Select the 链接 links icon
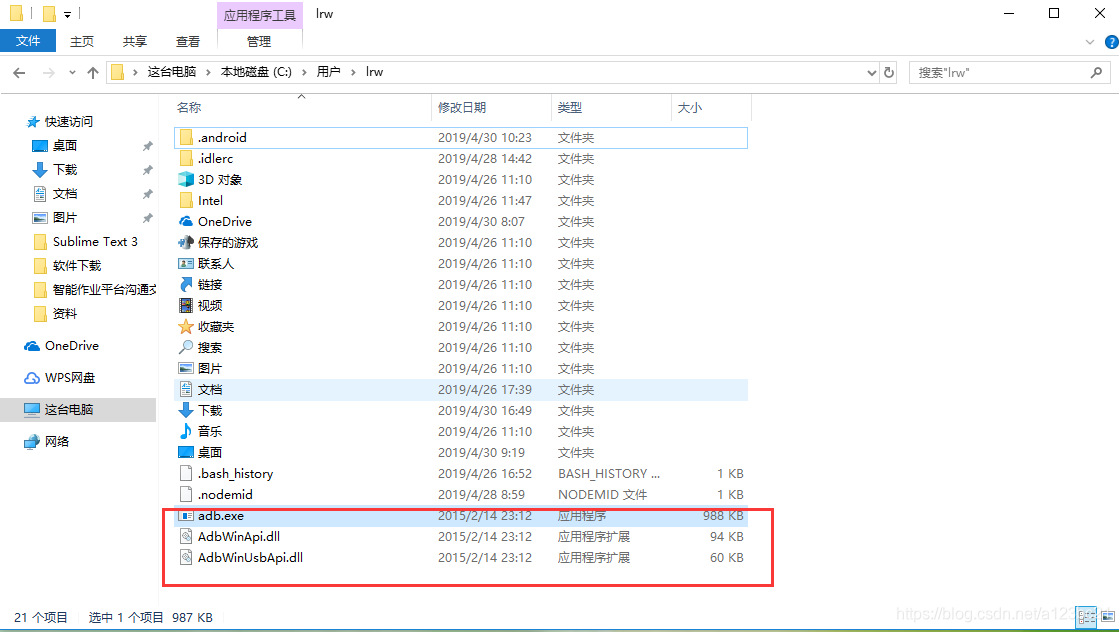This screenshot has height=632, width=1119. [186, 285]
